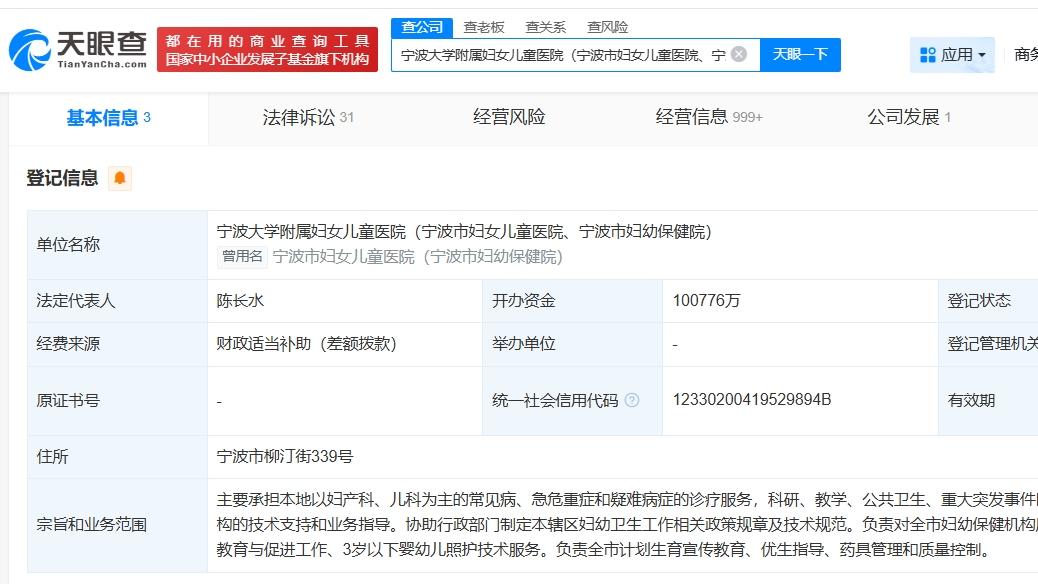The image size is (1038, 584).
Task: Click the bell icon next to 登记信息
Action: pyautogui.click(x=119, y=178)
